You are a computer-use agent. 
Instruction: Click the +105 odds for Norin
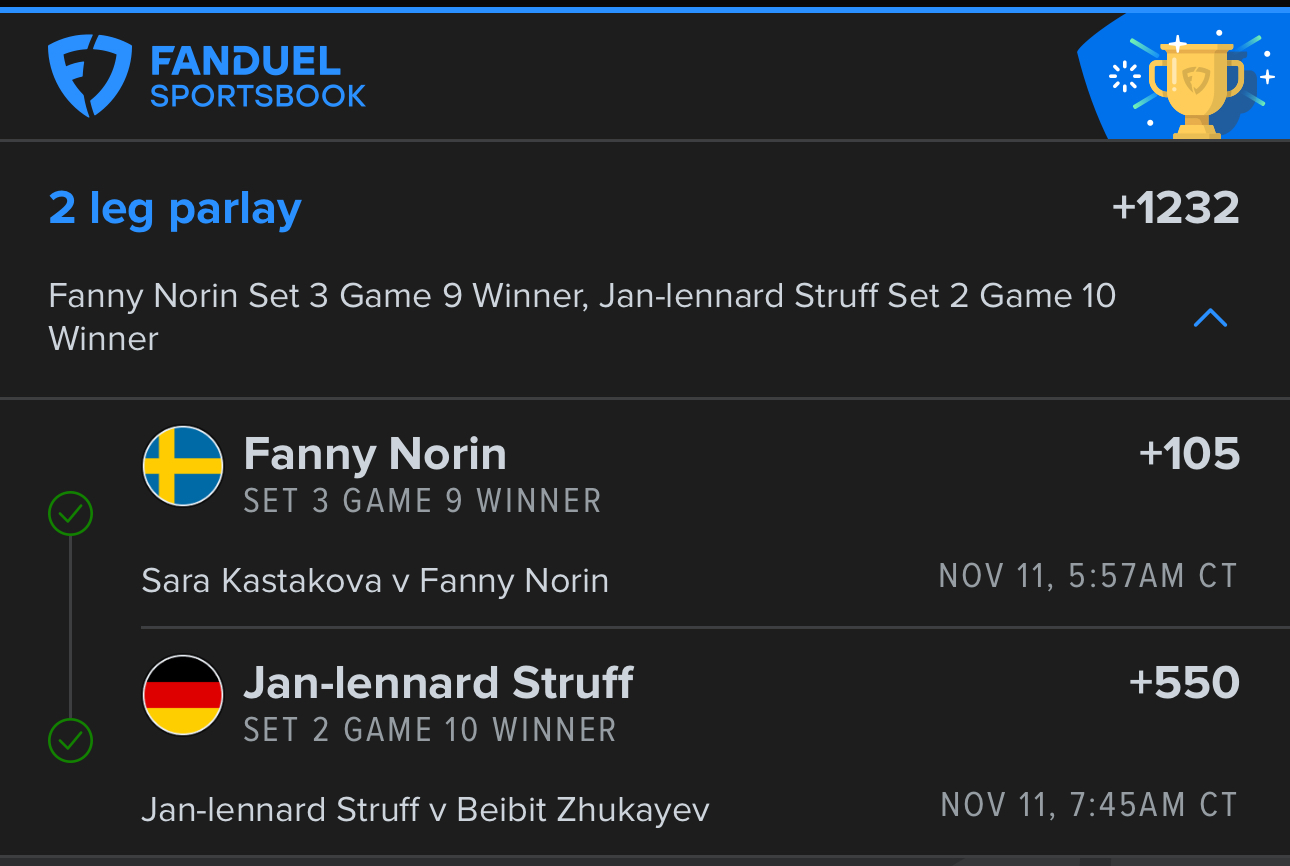point(1189,455)
